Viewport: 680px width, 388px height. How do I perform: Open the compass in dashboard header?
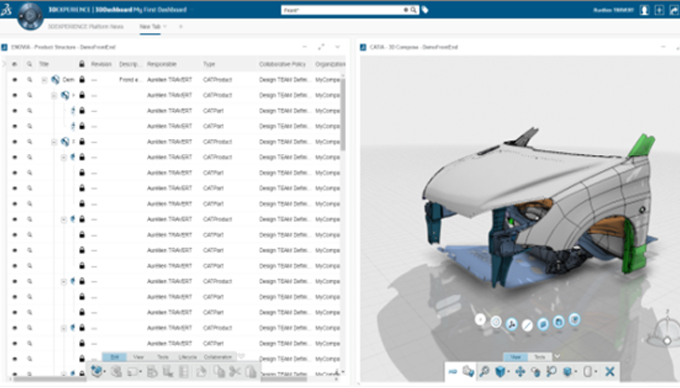pos(30,16)
